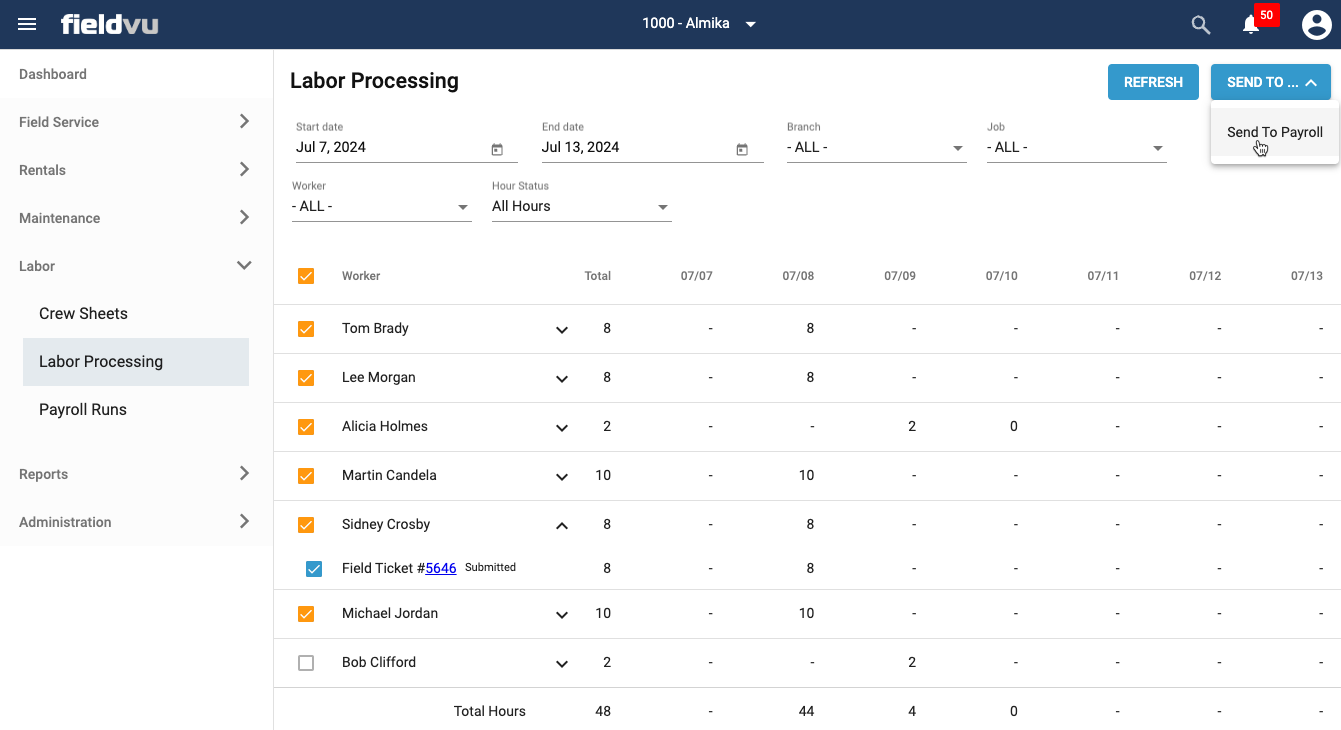Uncheck Tom Brady's checkbox

pos(306,328)
